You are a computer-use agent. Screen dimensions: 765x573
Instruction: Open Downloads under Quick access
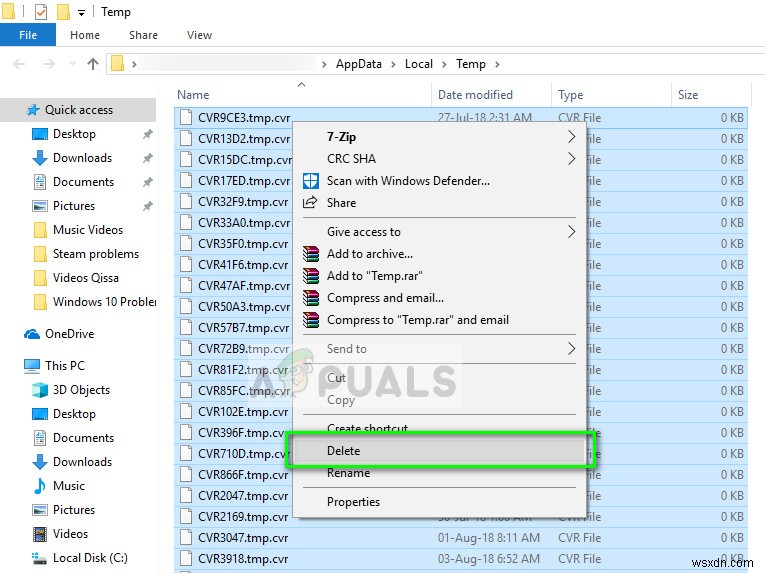point(82,158)
